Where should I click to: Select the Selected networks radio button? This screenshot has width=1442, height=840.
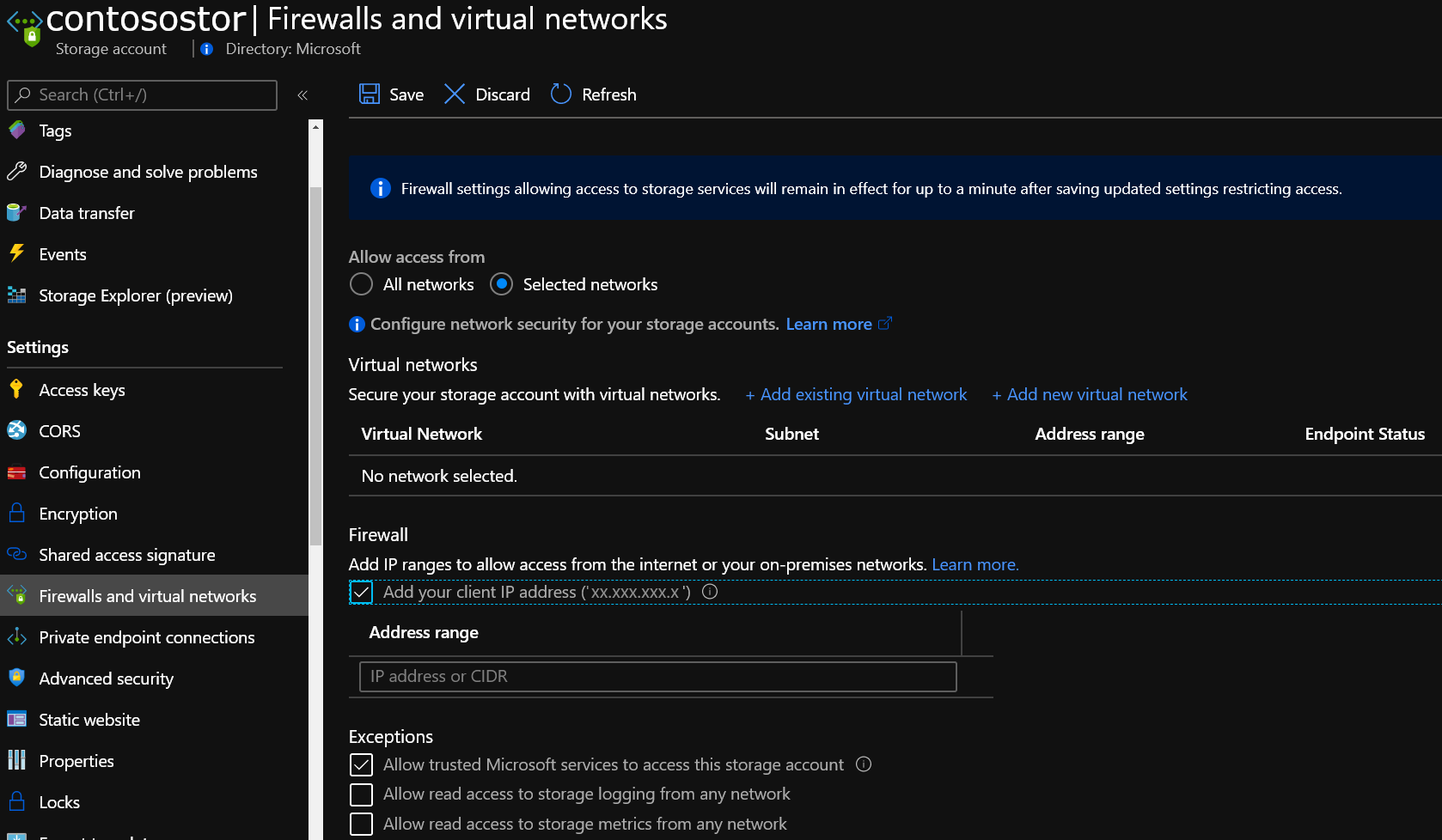501,283
